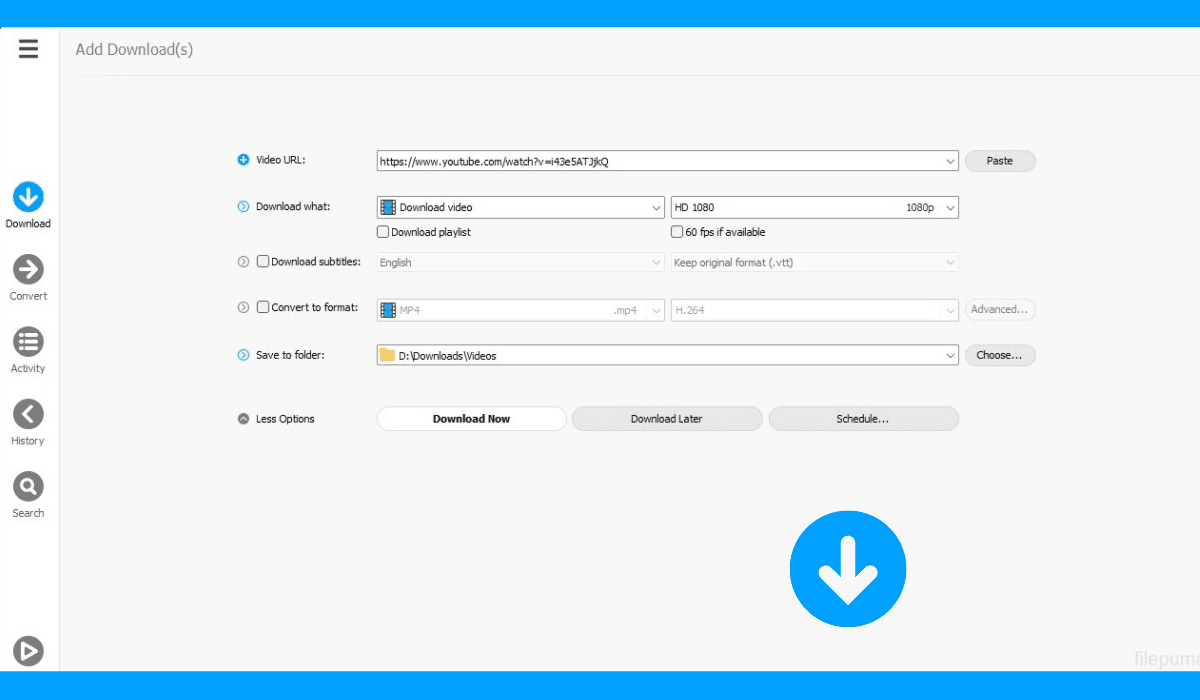
Task: Click the arrow icon beside Download subtitles
Action: click(243, 262)
